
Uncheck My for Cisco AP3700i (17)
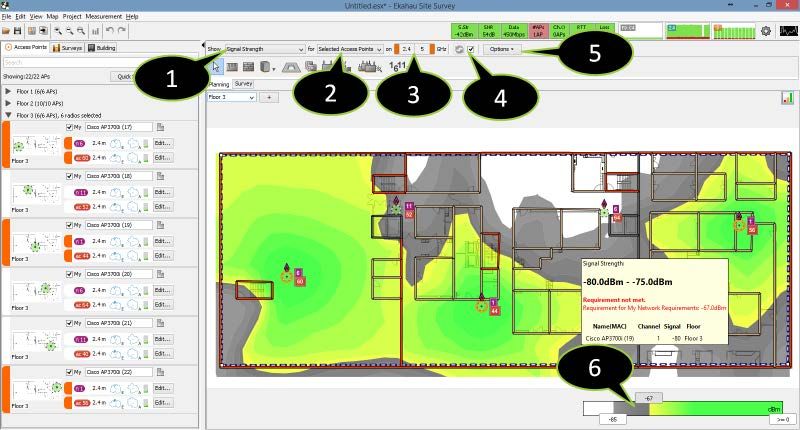click(69, 127)
